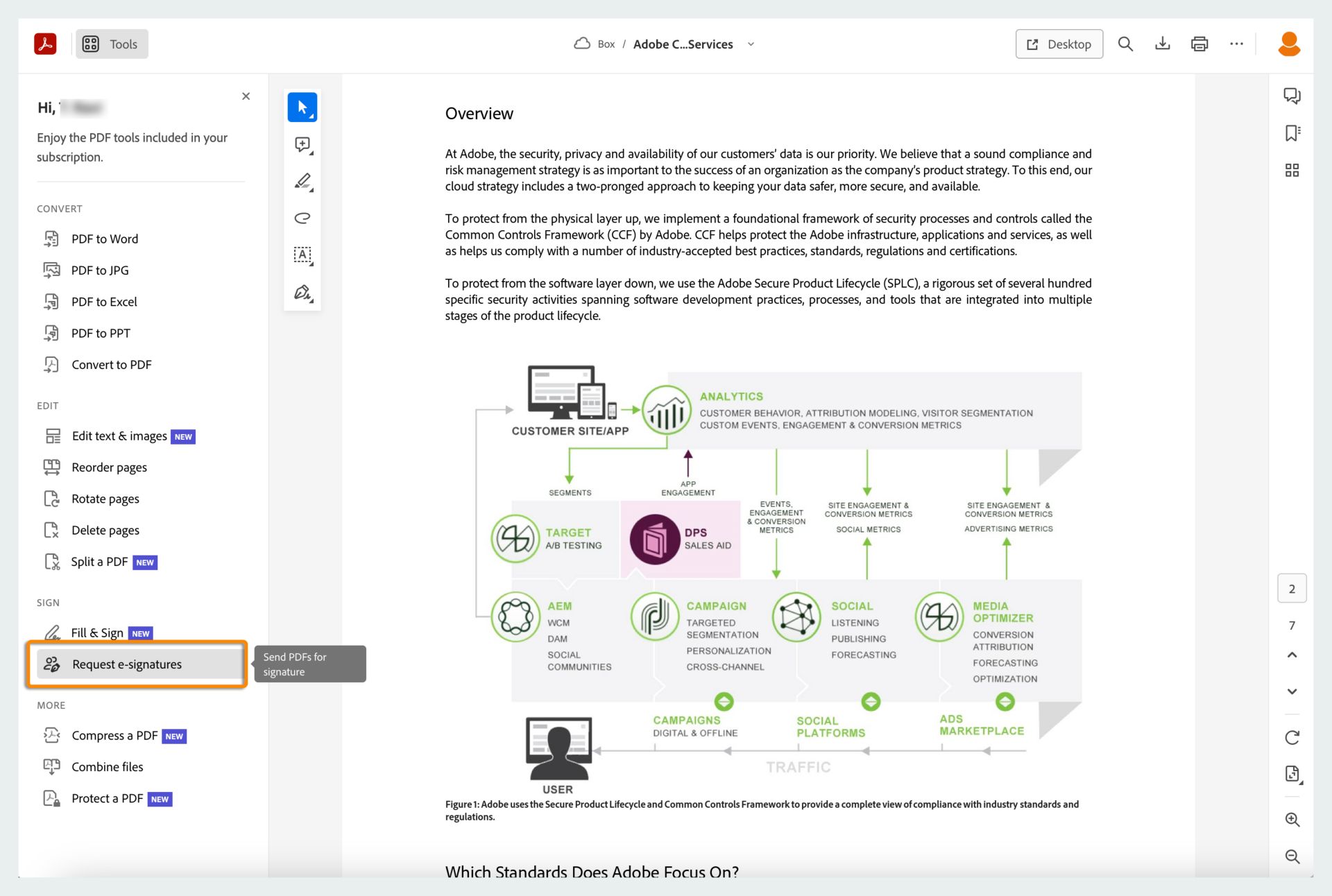
Task: Click PDF to Word convert option
Action: coord(105,238)
